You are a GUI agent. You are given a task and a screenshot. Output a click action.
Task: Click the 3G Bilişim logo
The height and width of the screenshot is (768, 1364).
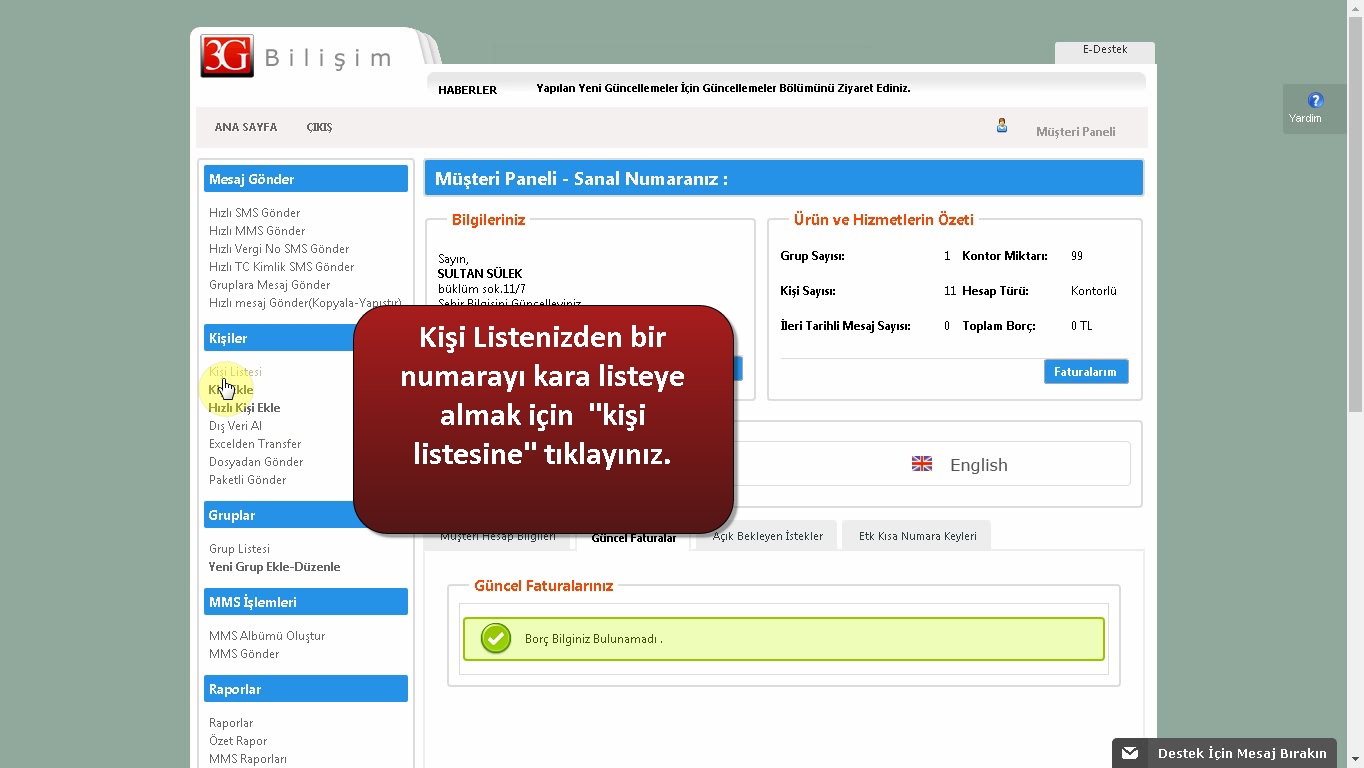[295, 57]
